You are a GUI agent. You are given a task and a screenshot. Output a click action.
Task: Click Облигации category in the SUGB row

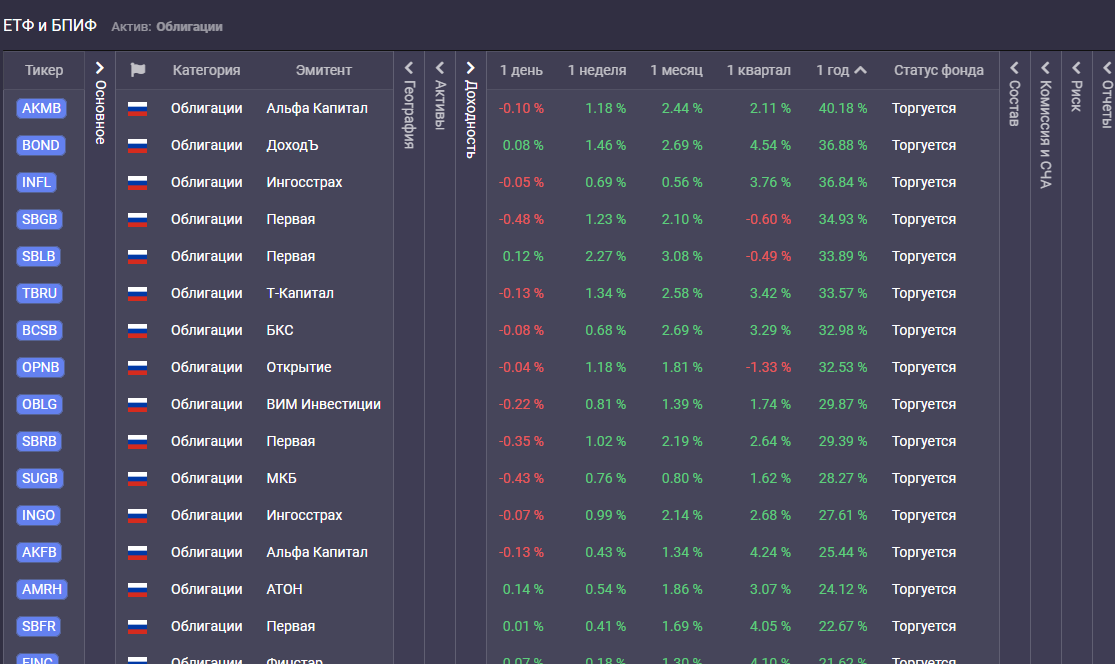206,478
